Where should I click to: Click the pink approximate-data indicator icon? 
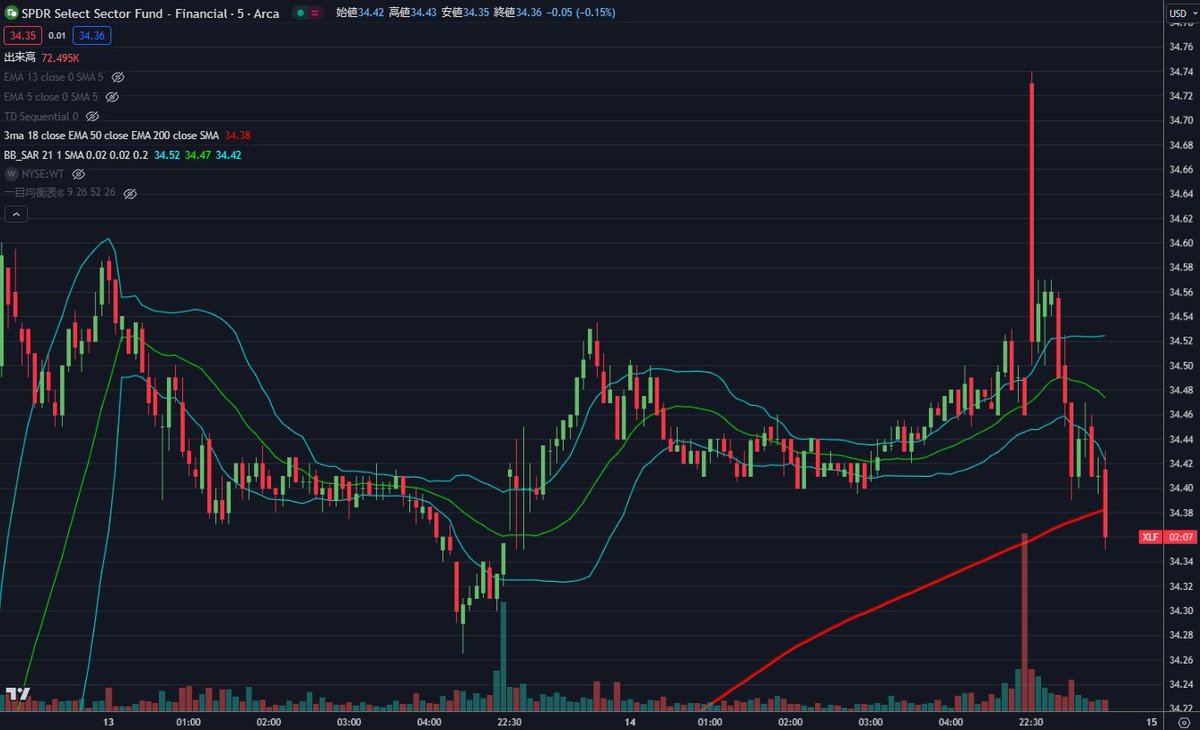(x=316, y=13)
